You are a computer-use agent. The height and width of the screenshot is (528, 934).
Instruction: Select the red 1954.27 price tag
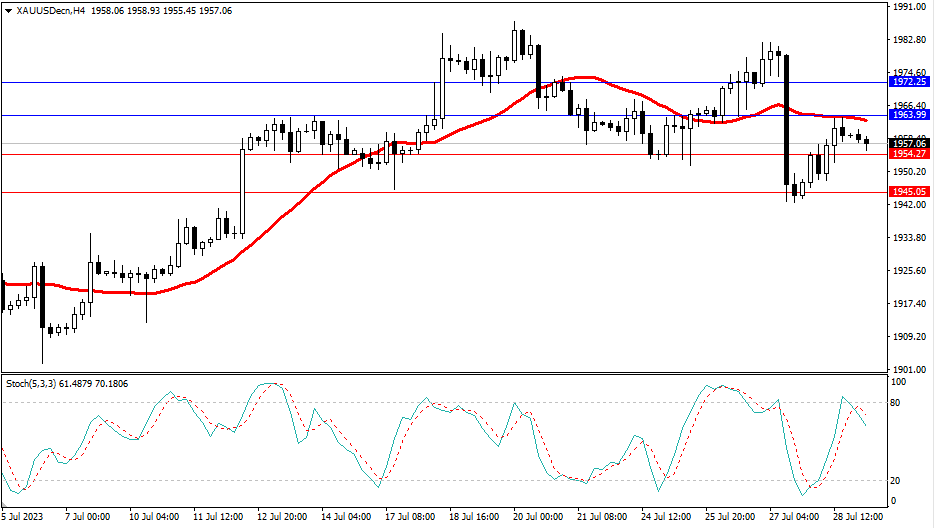909,154
